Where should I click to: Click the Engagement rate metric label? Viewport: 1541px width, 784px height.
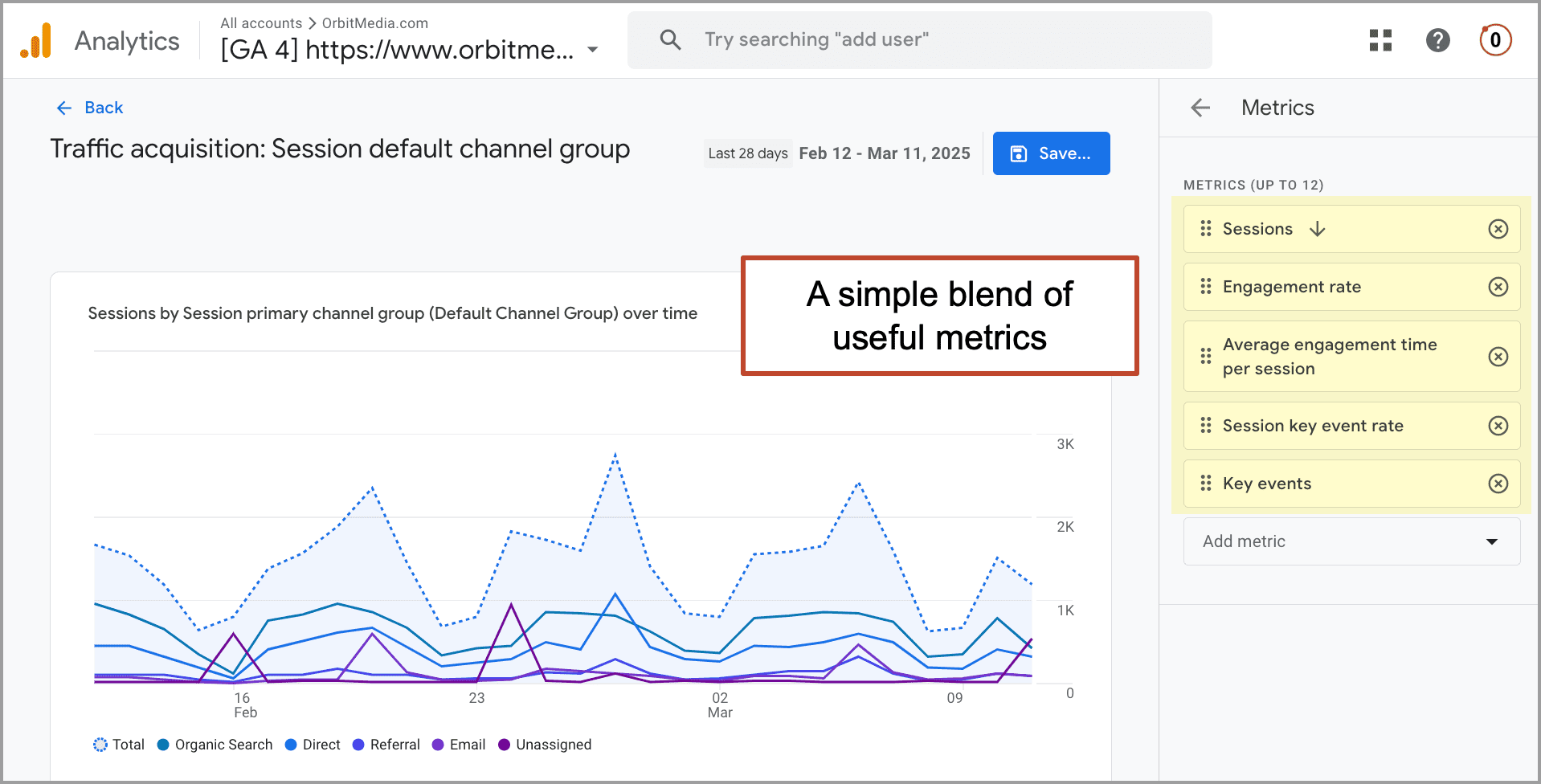1292,287
